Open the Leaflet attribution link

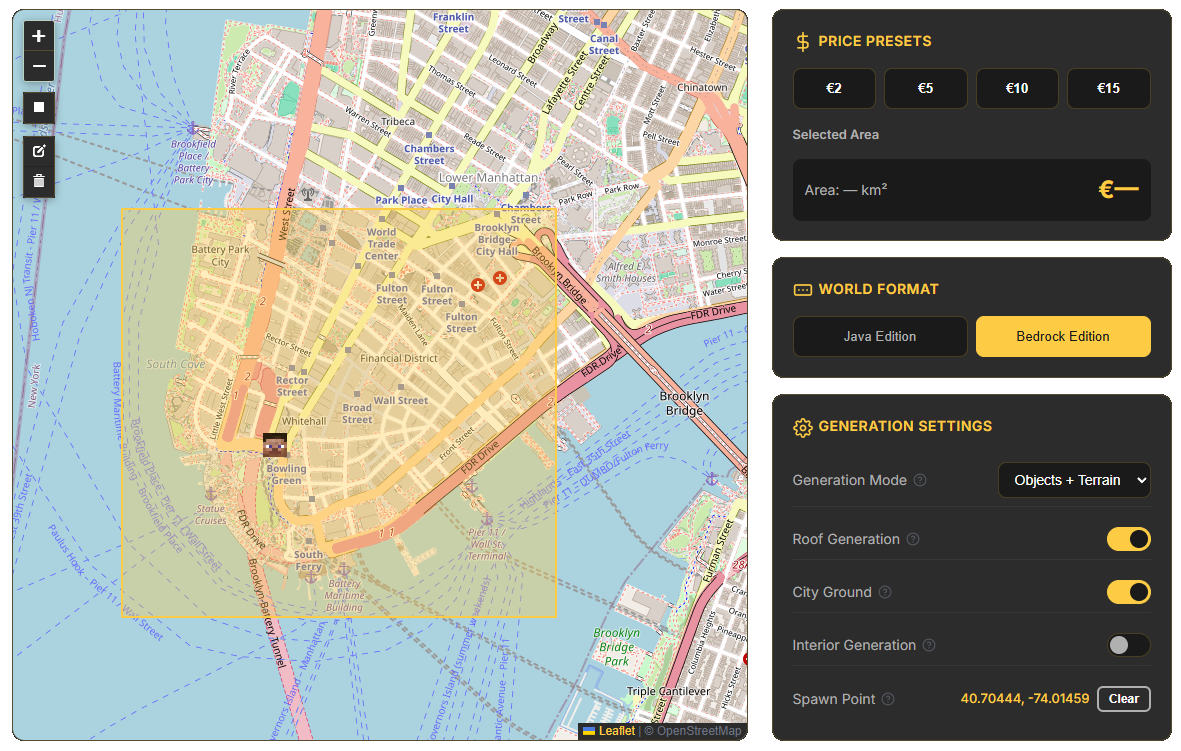tap(613, 730)
